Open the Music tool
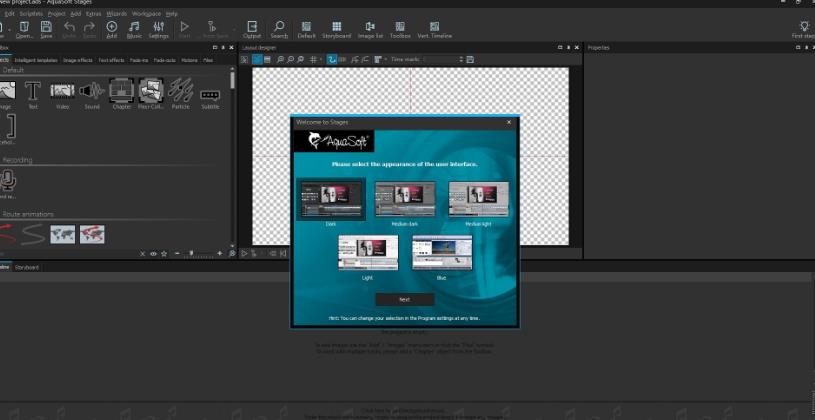Screen dimensions: 815x420 [x=134, y=30]
